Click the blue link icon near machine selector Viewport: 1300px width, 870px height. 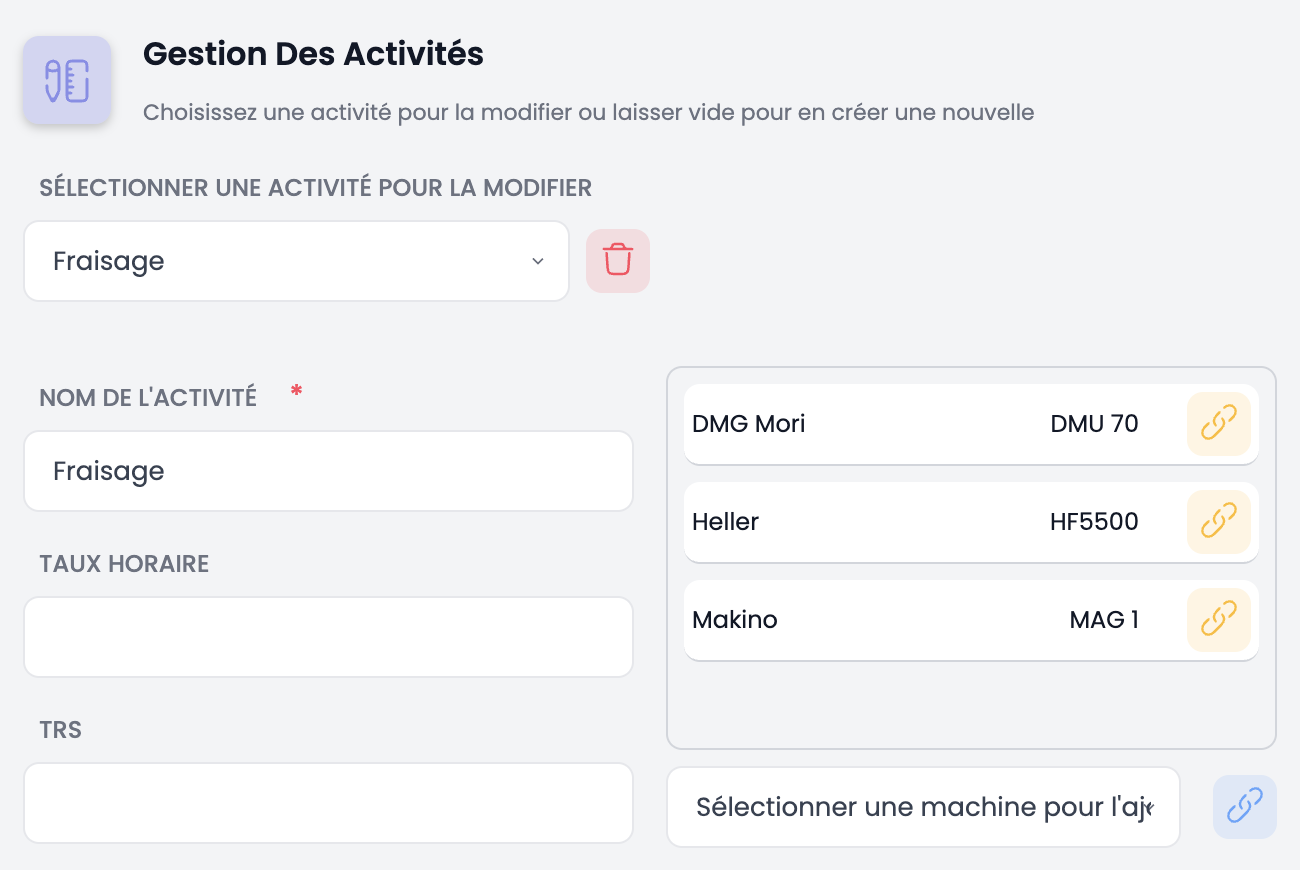click(x=1244, y=806)
